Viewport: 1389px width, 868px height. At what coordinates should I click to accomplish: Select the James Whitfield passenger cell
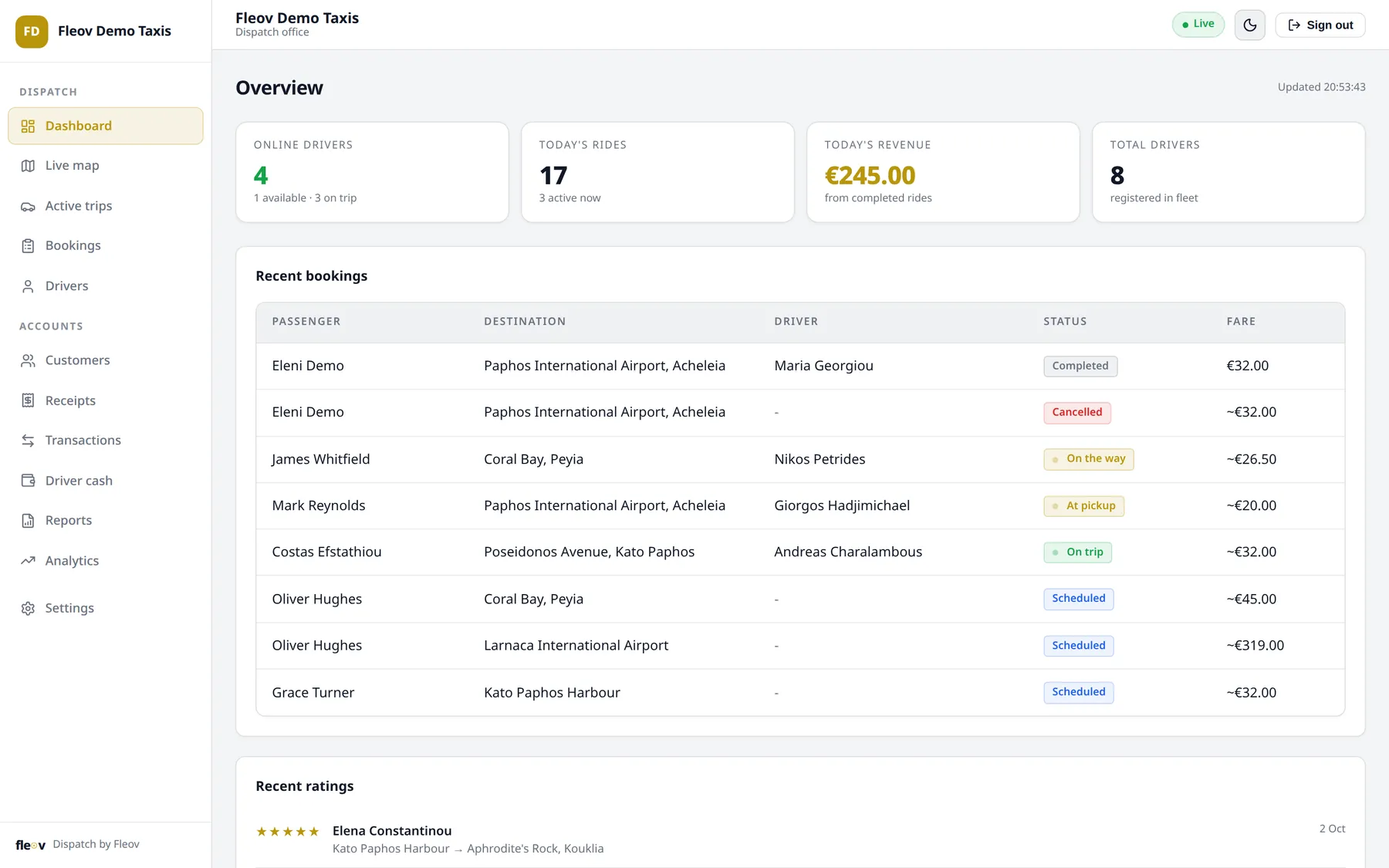click(321, 459)
